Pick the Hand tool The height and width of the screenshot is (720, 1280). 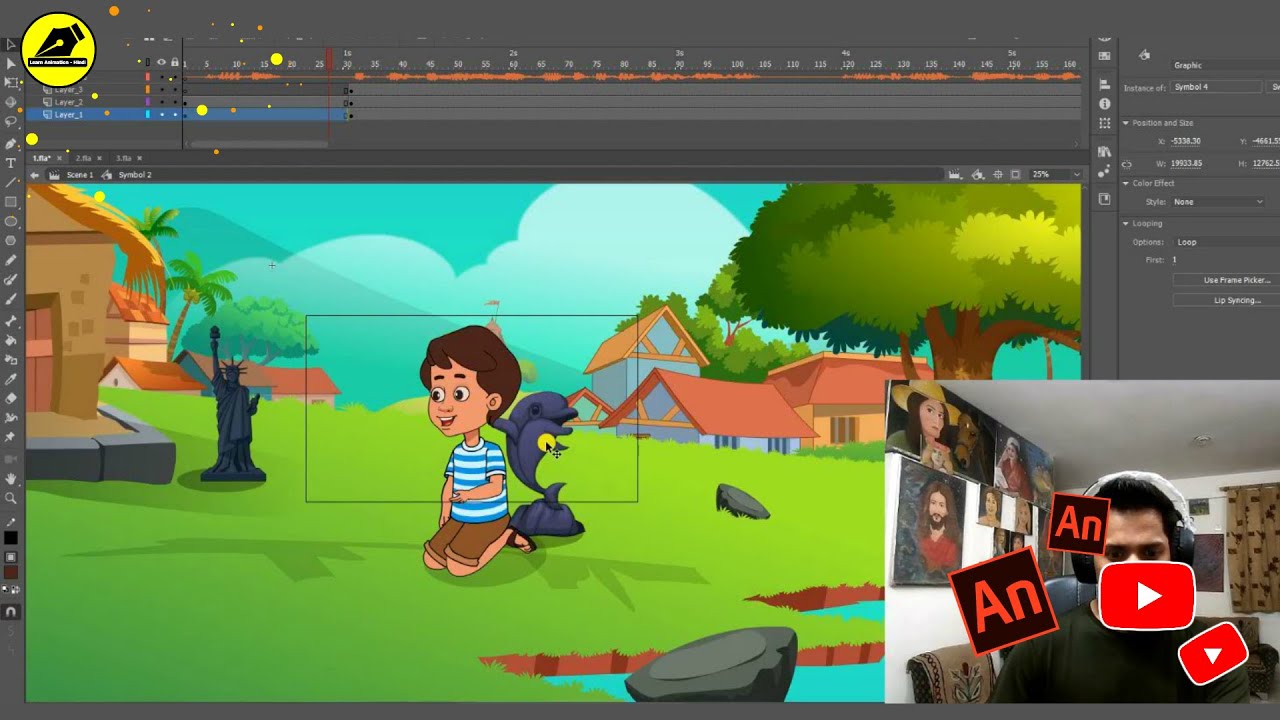click(x=11, y=478)
